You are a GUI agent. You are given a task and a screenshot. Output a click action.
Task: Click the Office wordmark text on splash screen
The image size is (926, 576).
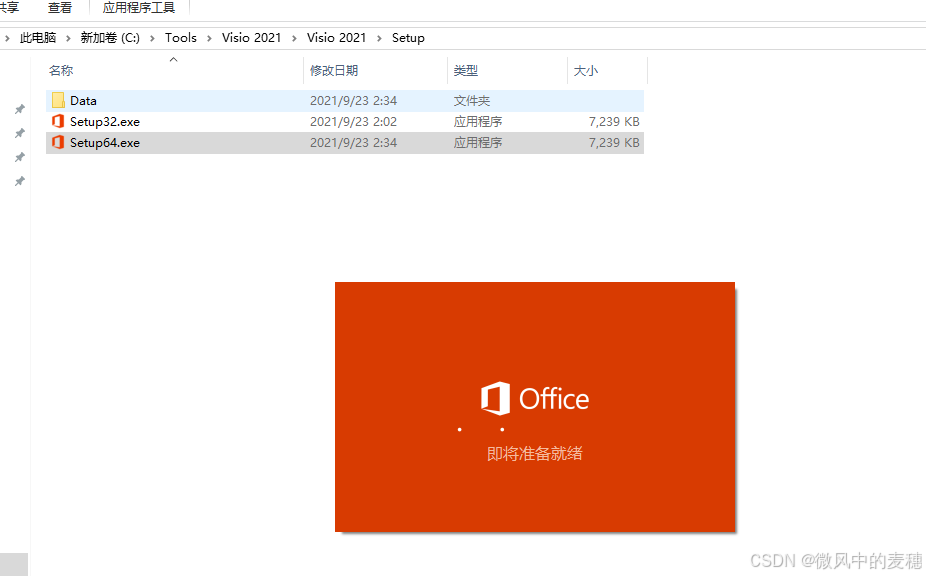[554, 399]
